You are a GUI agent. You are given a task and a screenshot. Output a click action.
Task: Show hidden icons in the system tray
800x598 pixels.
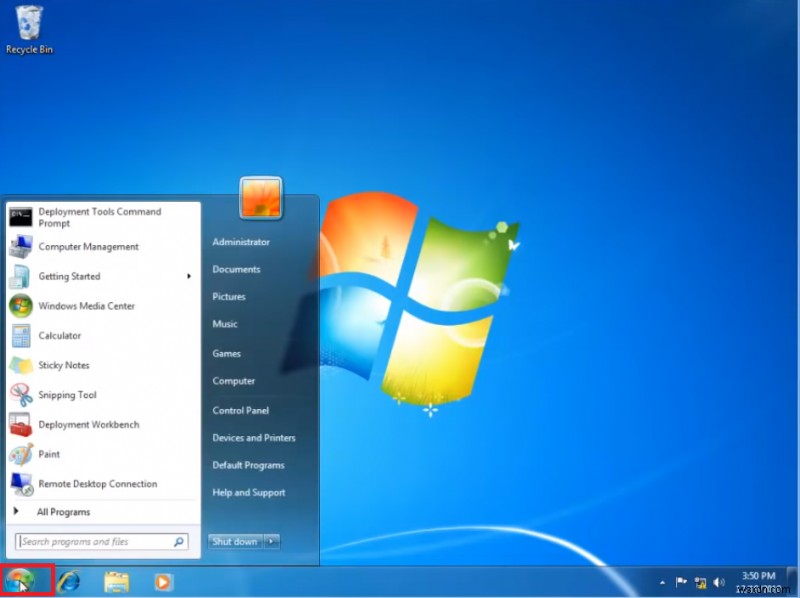664,580
